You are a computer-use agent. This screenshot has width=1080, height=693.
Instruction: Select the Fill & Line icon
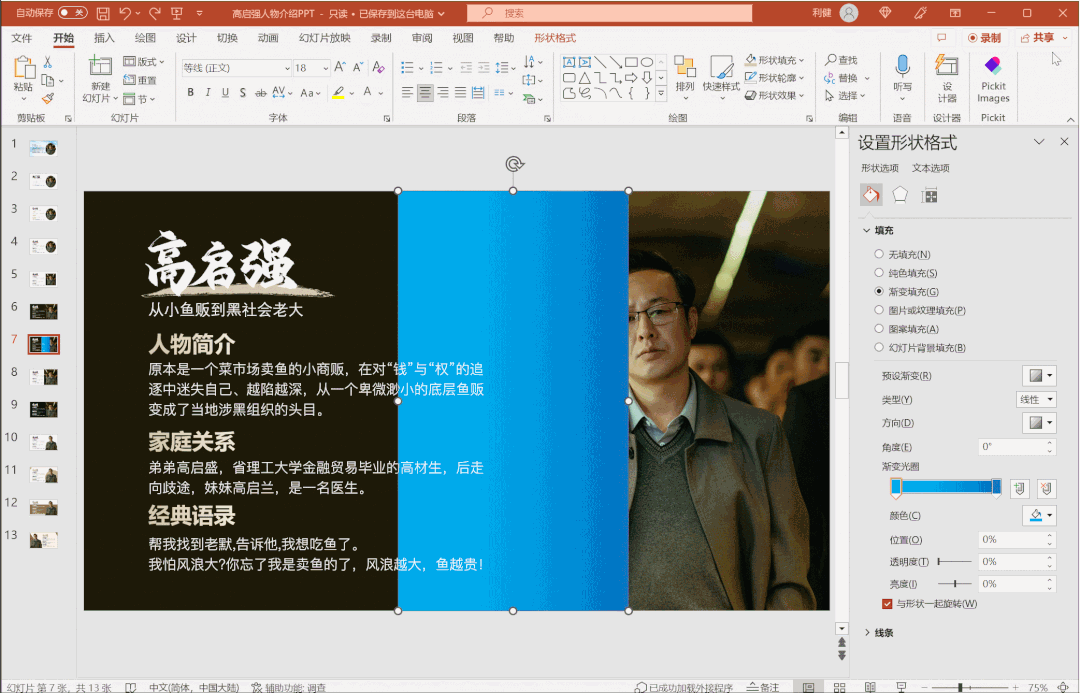[871, 196]
